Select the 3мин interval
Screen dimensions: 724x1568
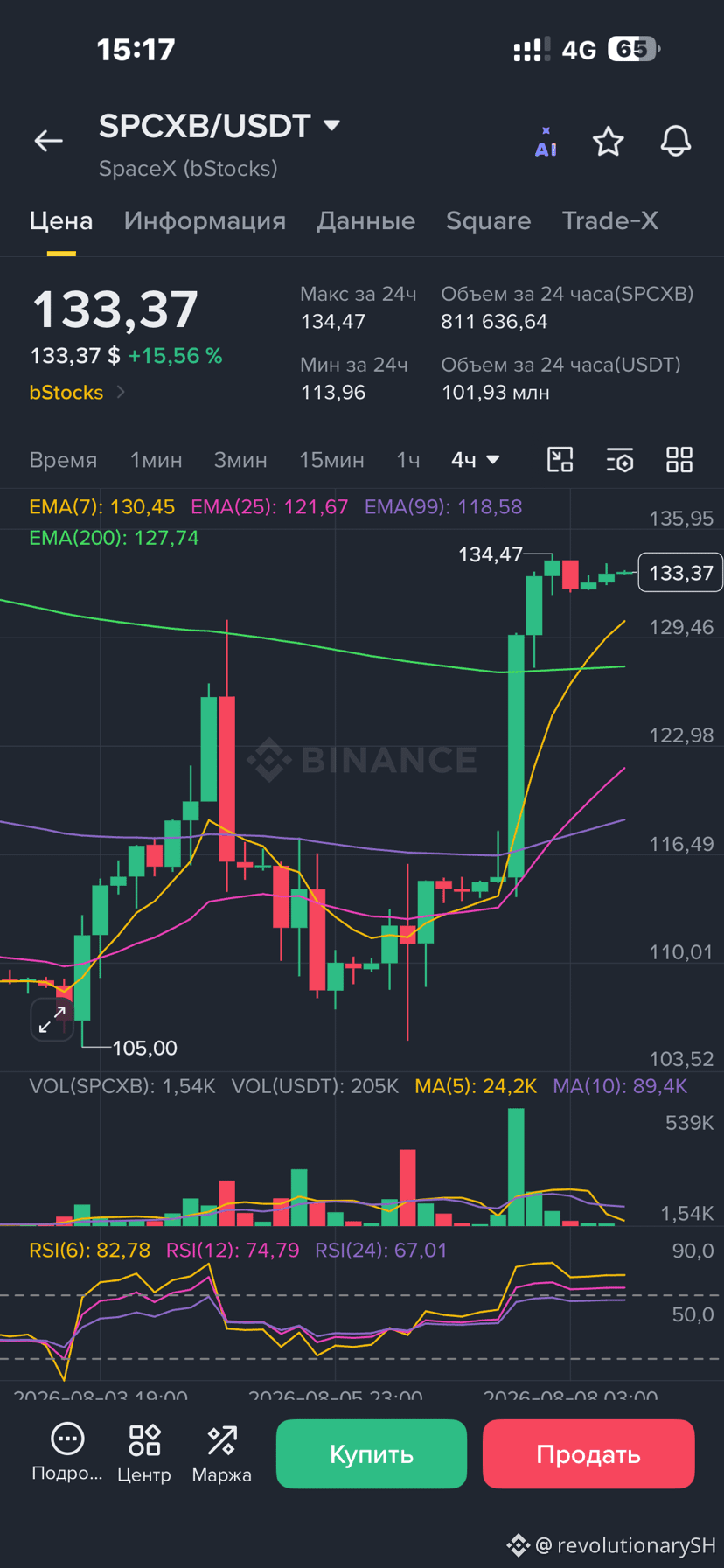pos(240,460)
